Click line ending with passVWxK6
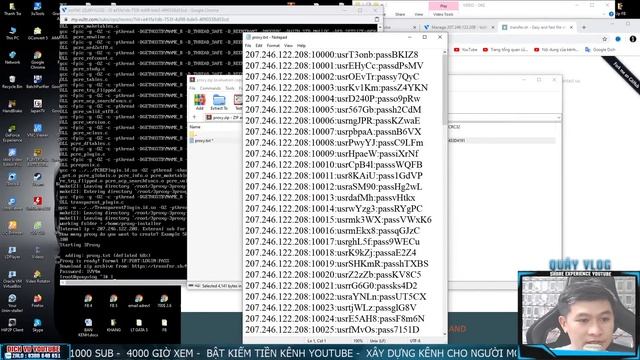 click(x=338, y=220)
